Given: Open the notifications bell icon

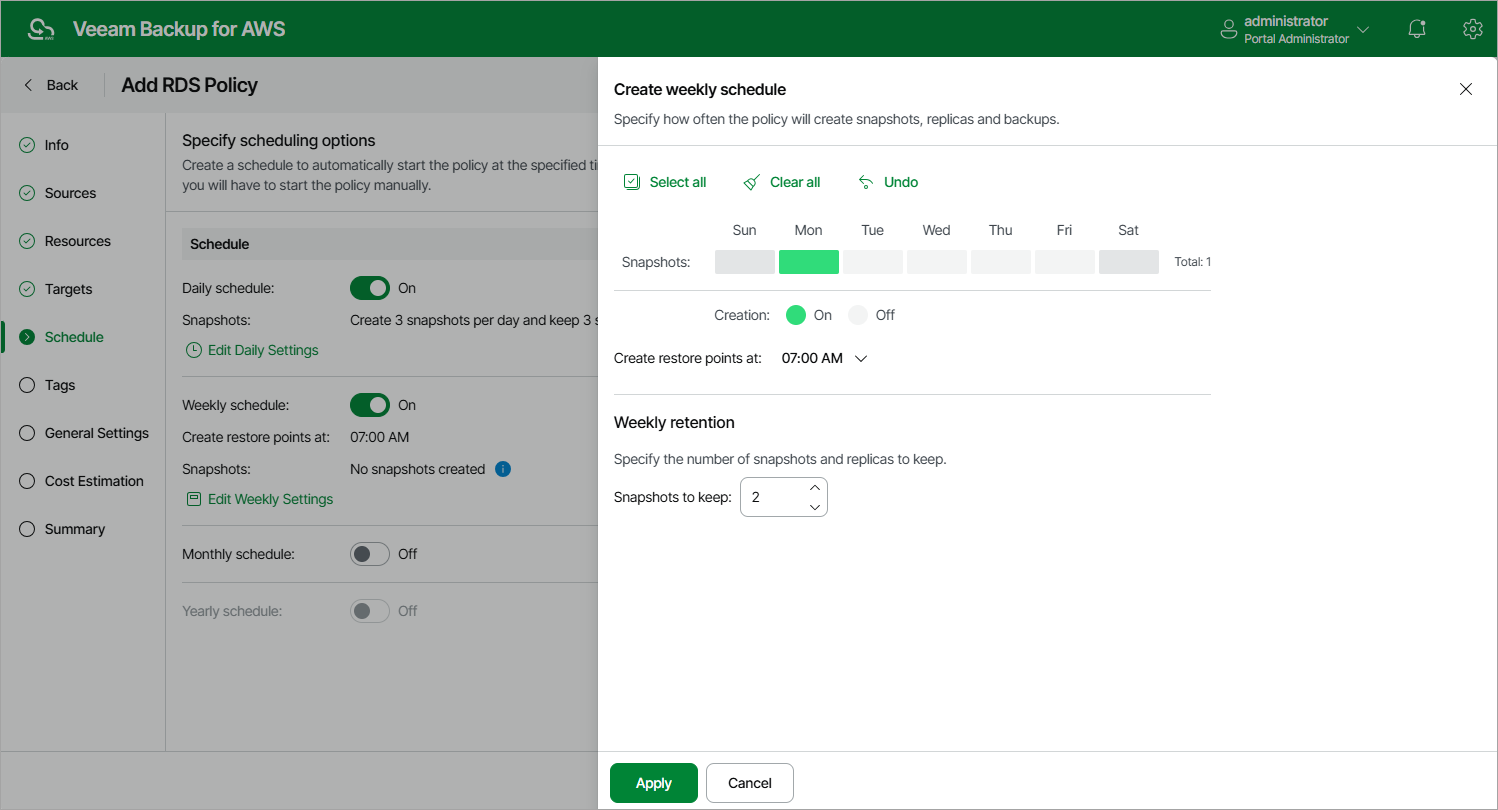Looking at the screenshot, I should 1417,29.
